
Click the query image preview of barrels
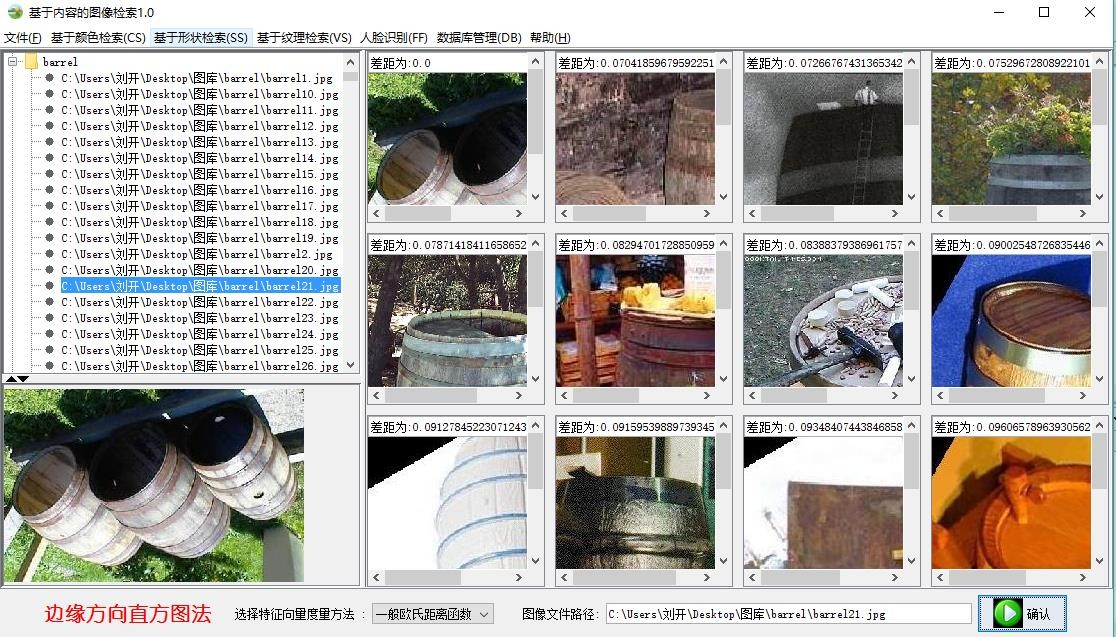154,485
